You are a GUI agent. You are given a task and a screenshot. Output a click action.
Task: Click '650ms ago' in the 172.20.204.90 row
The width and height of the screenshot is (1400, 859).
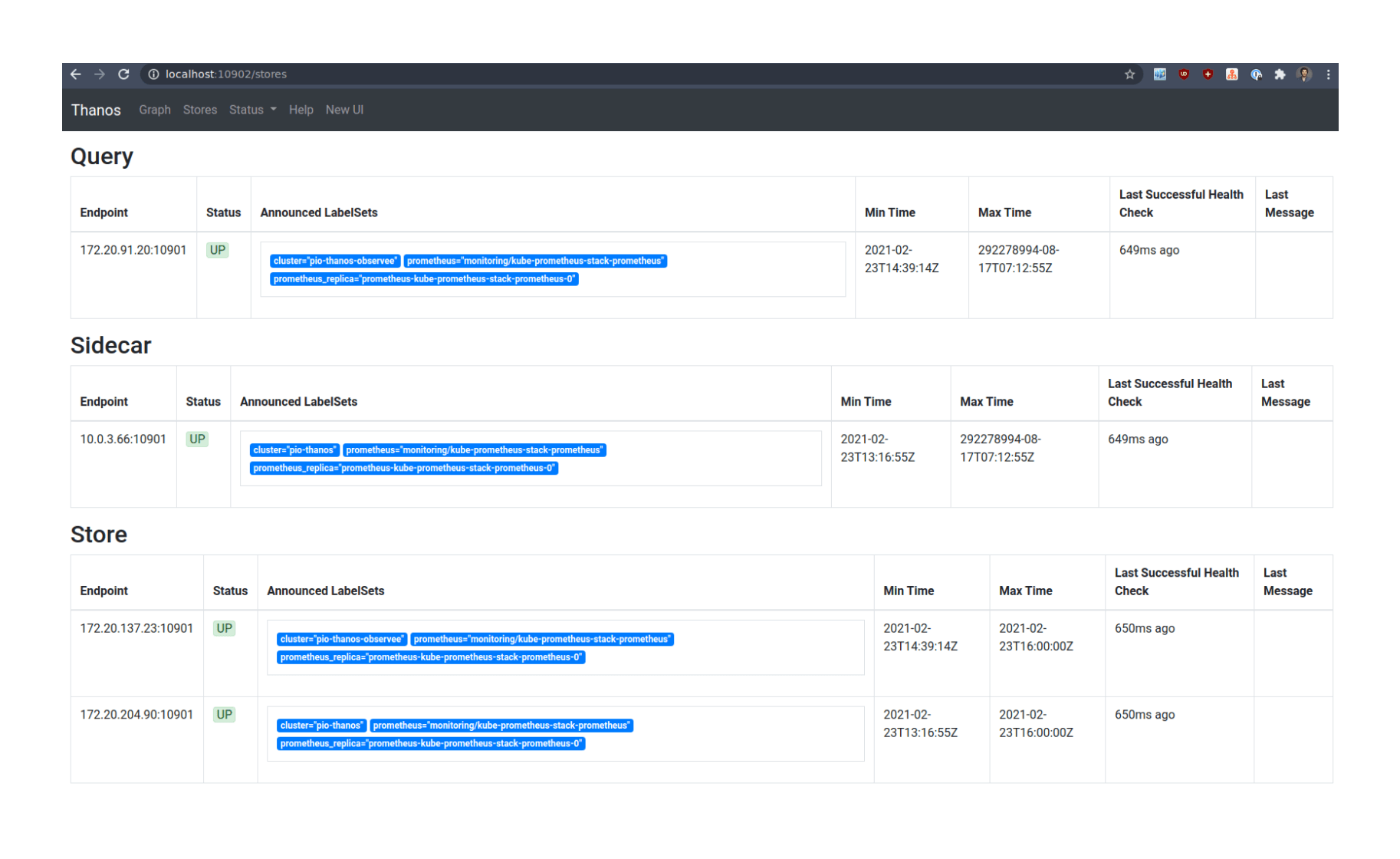tap(1145, 715)
